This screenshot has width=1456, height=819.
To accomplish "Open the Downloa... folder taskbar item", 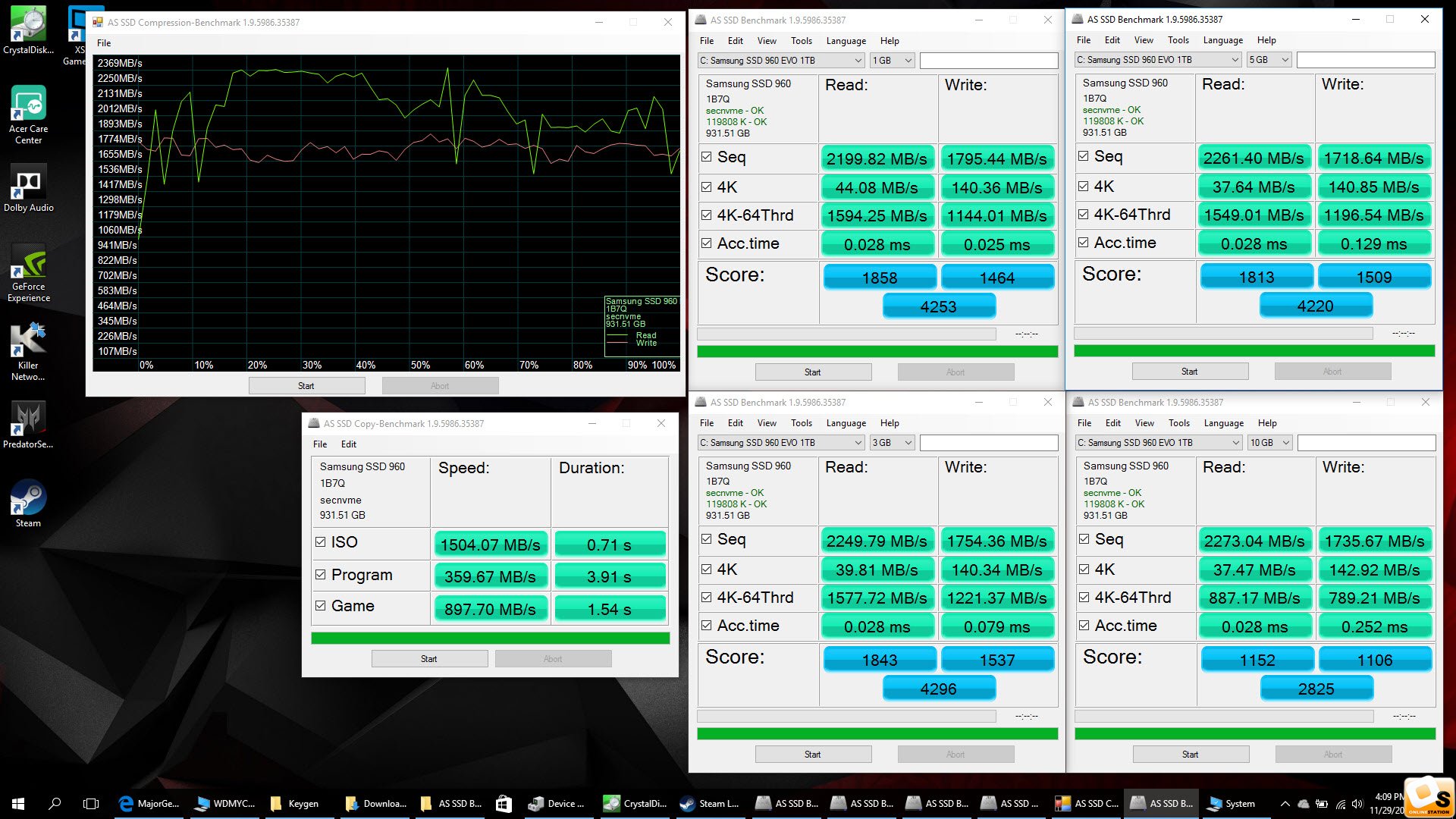I will point(375,804).
